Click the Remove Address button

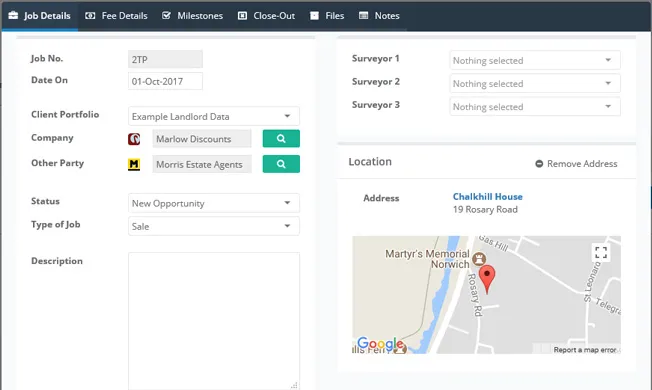[576, 164]
